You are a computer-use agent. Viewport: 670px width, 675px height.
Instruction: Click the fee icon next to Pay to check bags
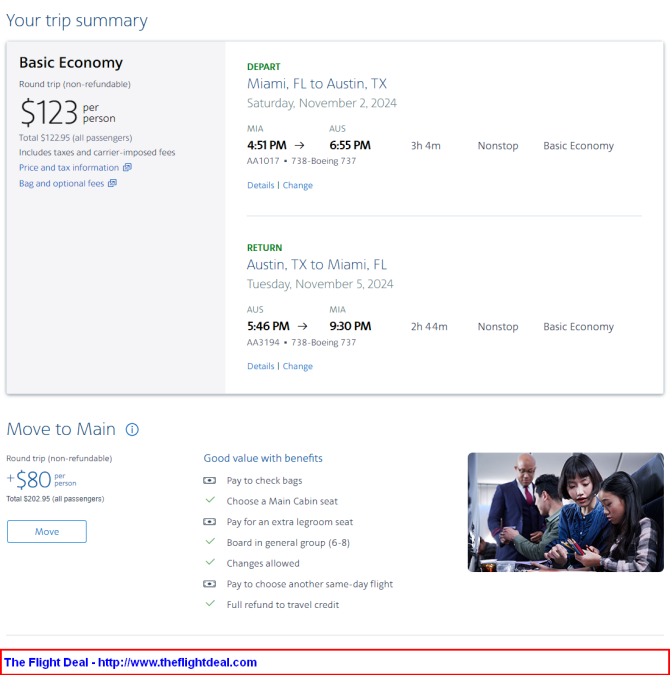click(x=210, y=480)
